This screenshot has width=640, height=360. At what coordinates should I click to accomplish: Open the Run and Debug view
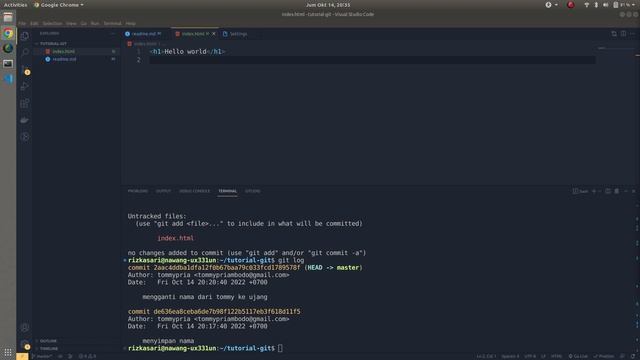[25, 87]
